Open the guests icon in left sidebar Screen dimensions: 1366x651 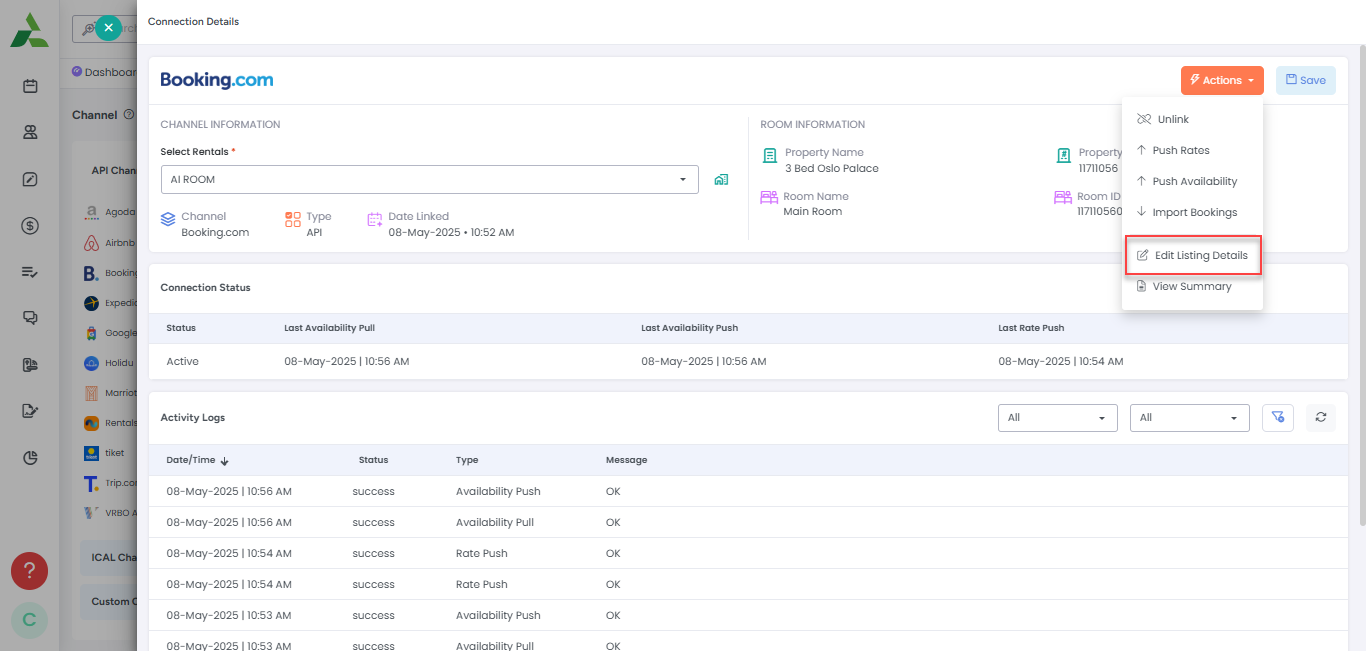click(x=30, y=132)
